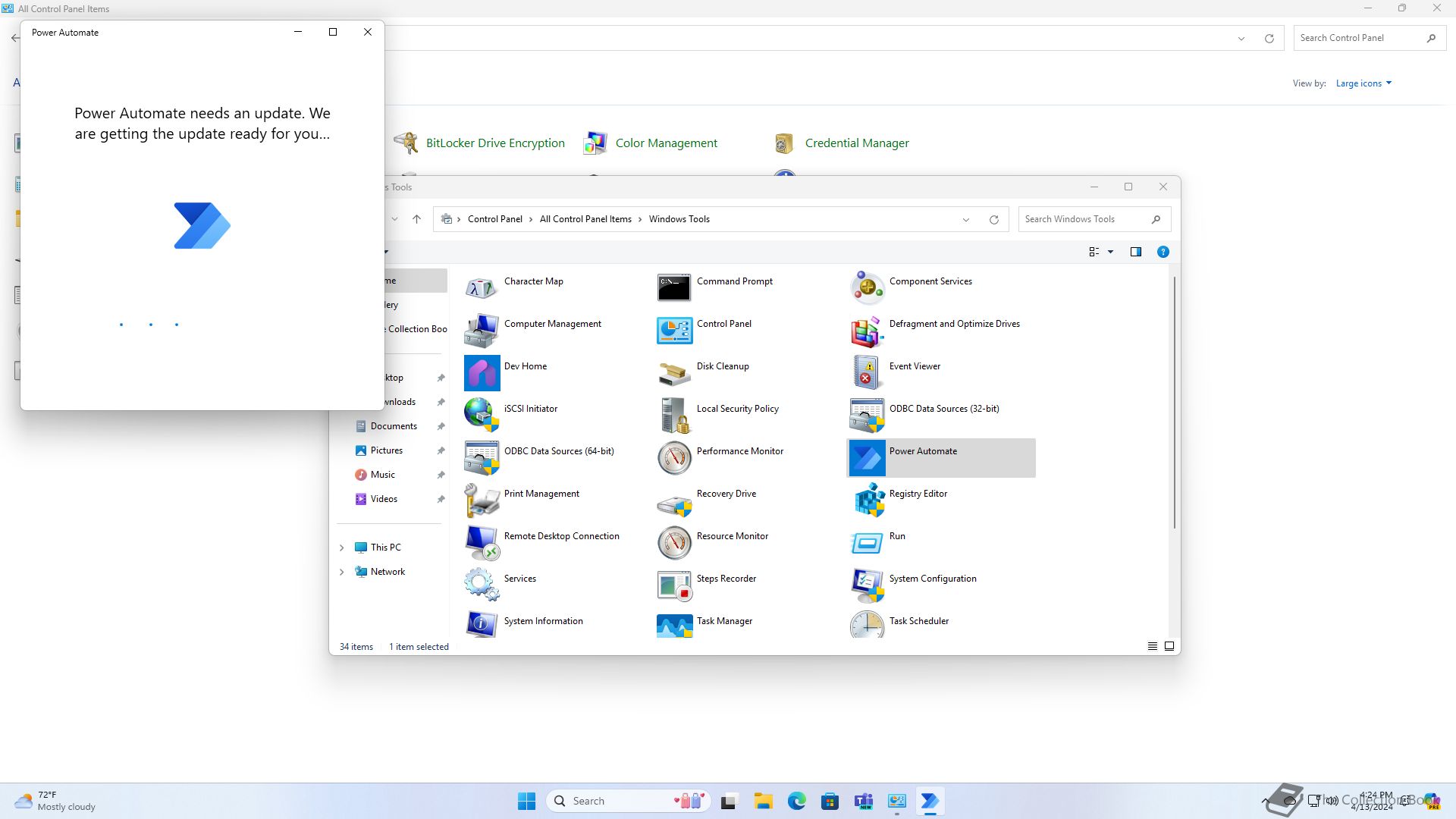Open weather widget showing 72°F
1456x819 pixels.
(x=56, y=801)
